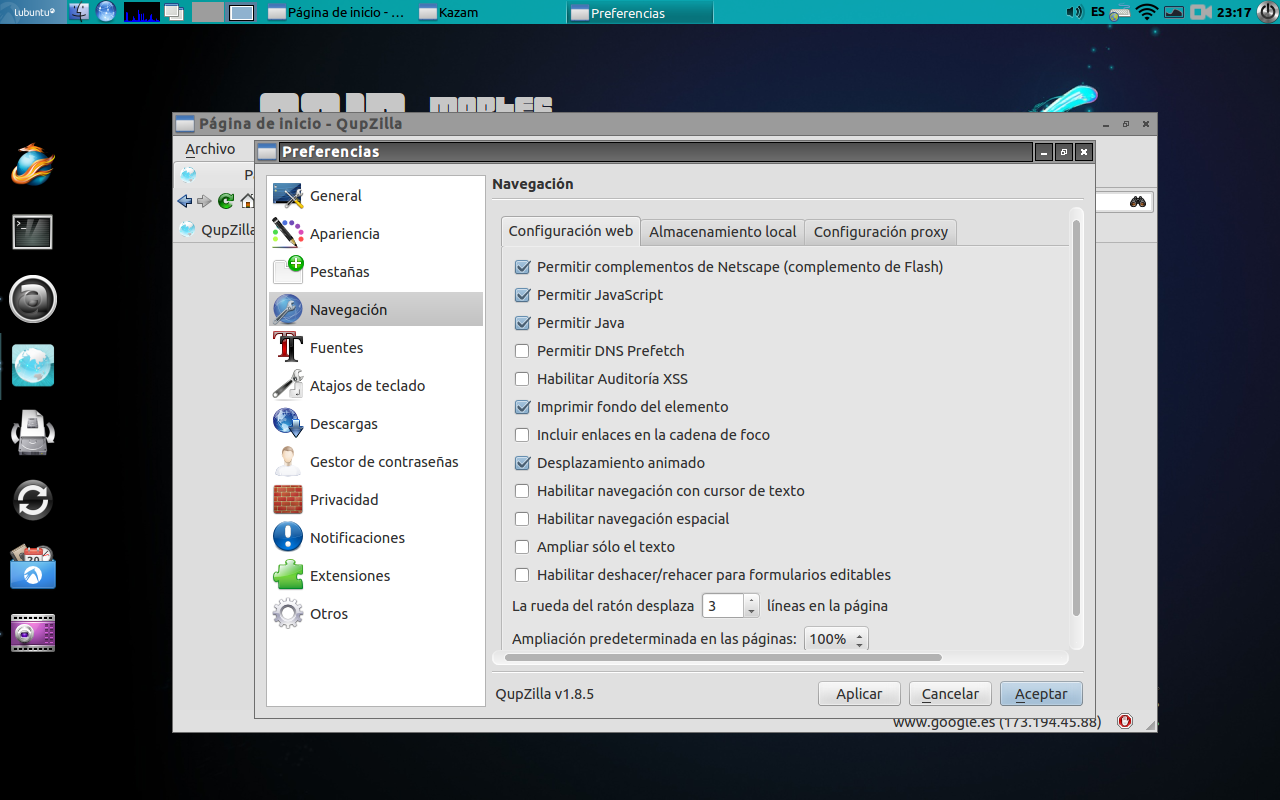The image size is (1280, 800).
Task: Click the Atajos de teclado tools icon
Action: click(x=288, y=386)
